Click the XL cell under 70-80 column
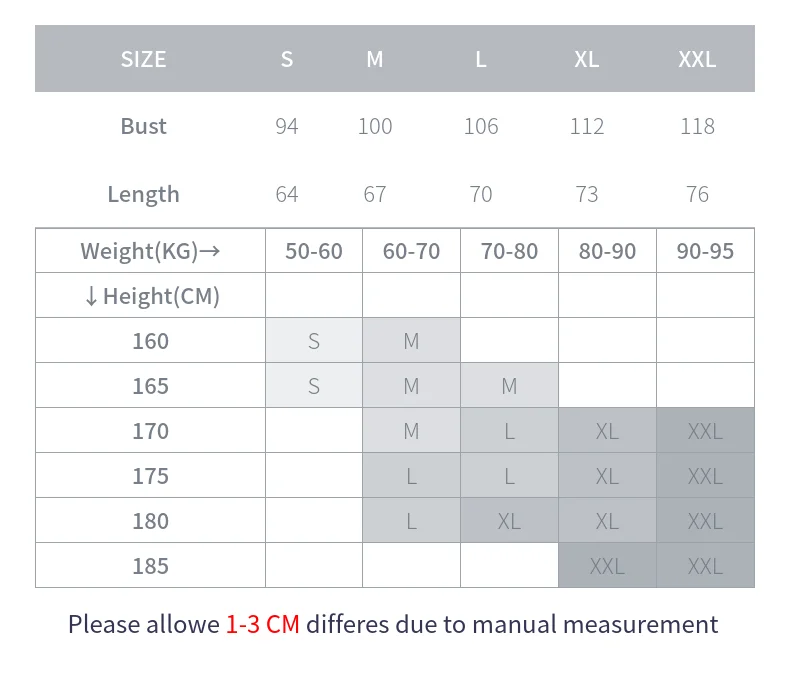This screenshot has width=790, height=676. coord(509,521)
